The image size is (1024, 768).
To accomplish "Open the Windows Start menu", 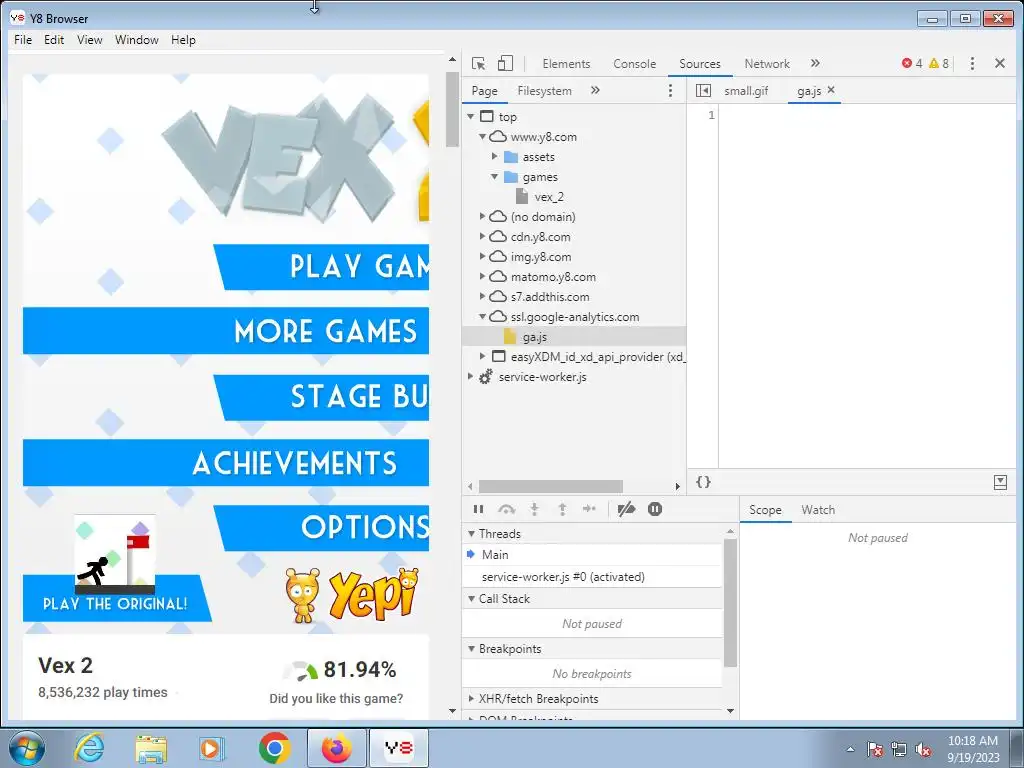I will coord(27,748).
